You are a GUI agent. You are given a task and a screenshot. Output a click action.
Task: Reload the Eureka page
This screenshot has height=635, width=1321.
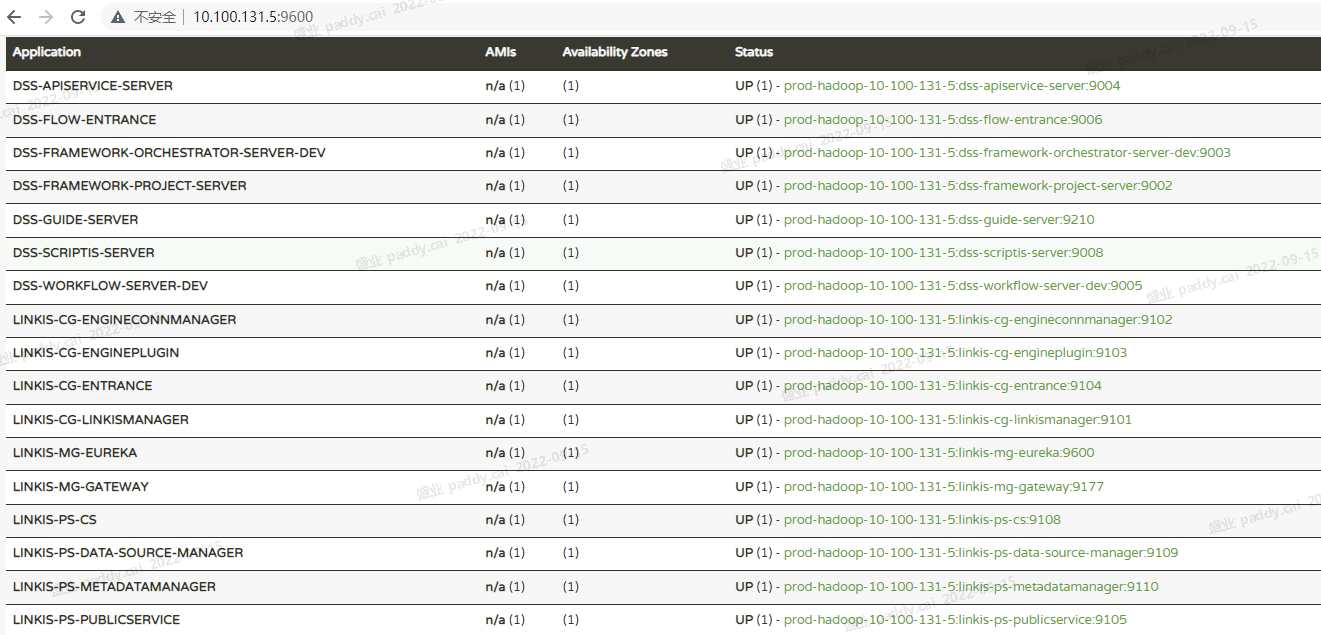pos(78,17)
